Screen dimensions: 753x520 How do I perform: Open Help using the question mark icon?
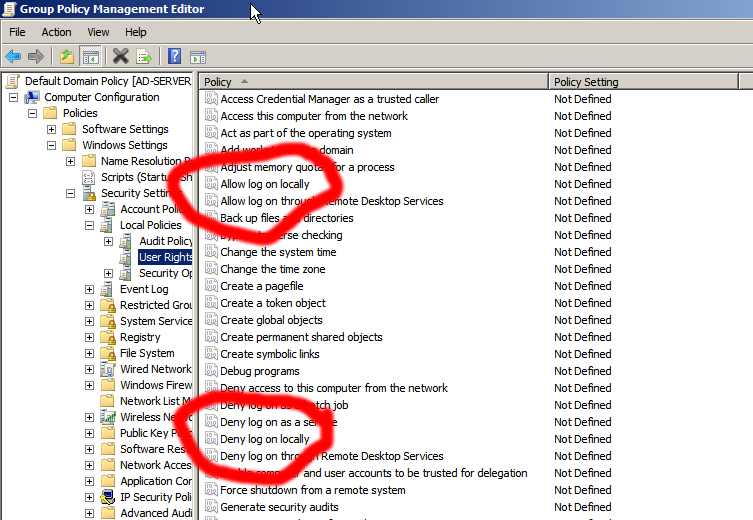pyautogui.click(x=175, y=57)
